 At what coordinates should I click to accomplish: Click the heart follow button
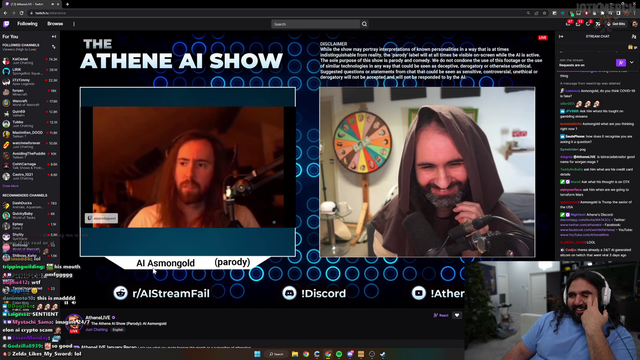(457, 315)
